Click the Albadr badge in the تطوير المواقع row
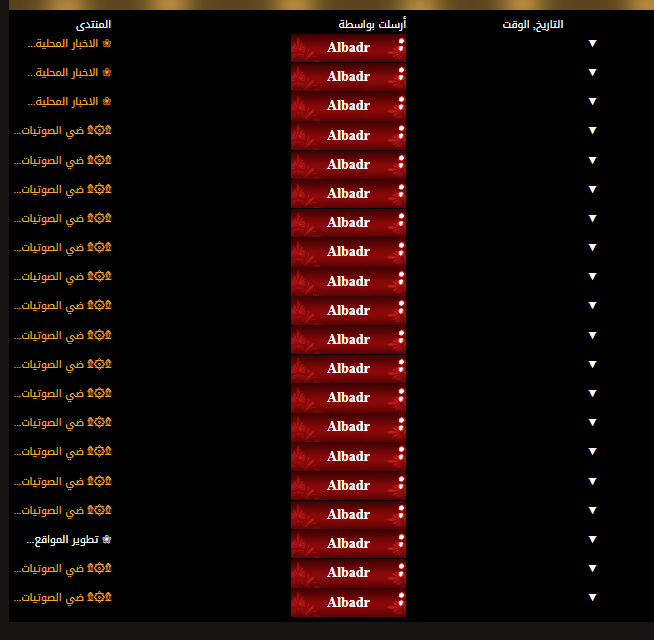The width and height of the screenshot is (654, 640). (348, 543)
